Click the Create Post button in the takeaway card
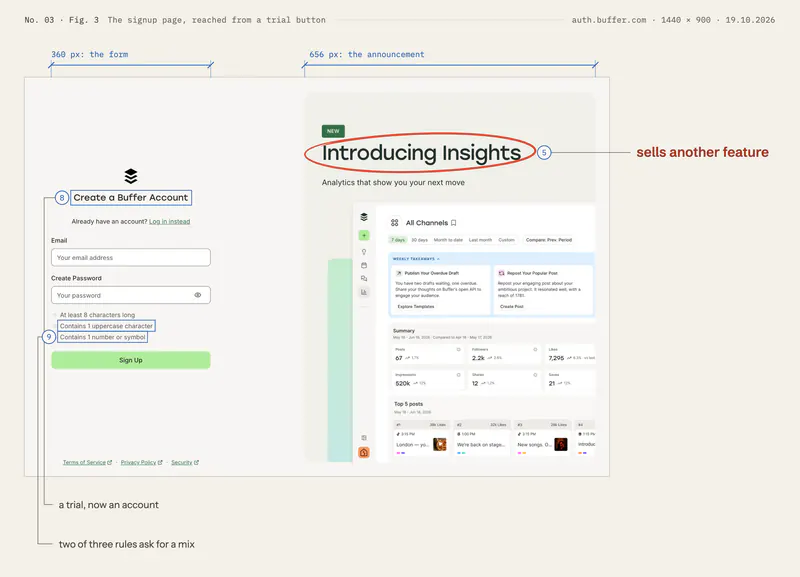 [511, 307]
